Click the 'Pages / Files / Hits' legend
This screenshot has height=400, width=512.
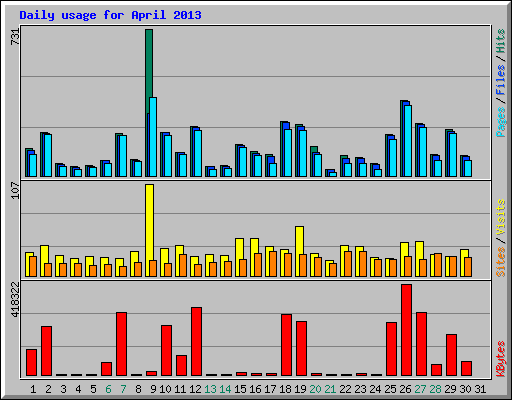coord(500,83)
